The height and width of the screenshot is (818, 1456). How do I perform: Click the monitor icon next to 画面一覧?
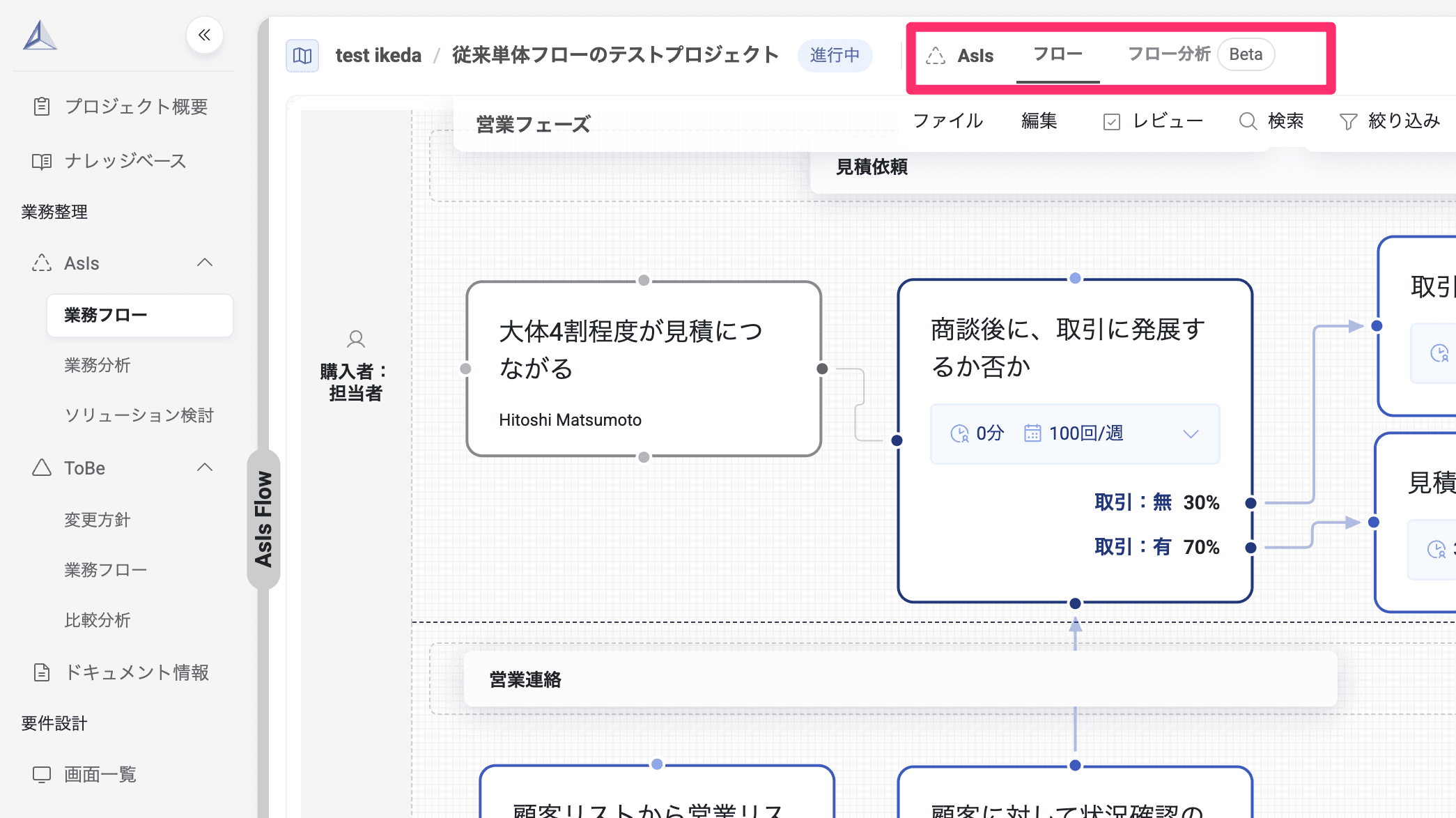42,773
